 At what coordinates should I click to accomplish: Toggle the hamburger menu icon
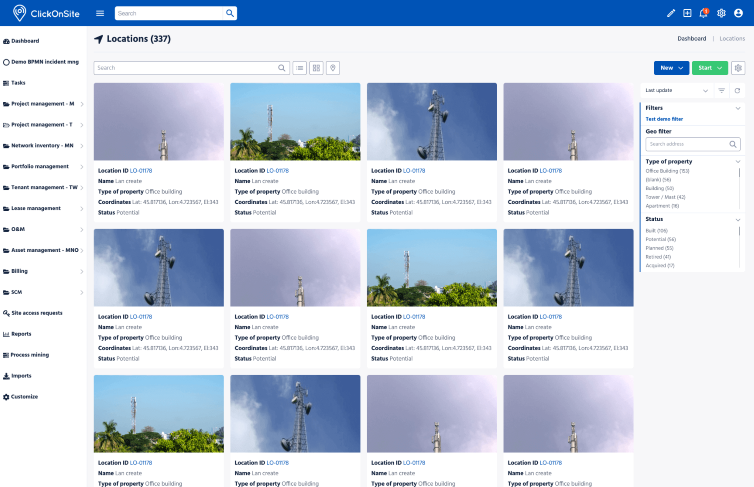tap(100, 13)
